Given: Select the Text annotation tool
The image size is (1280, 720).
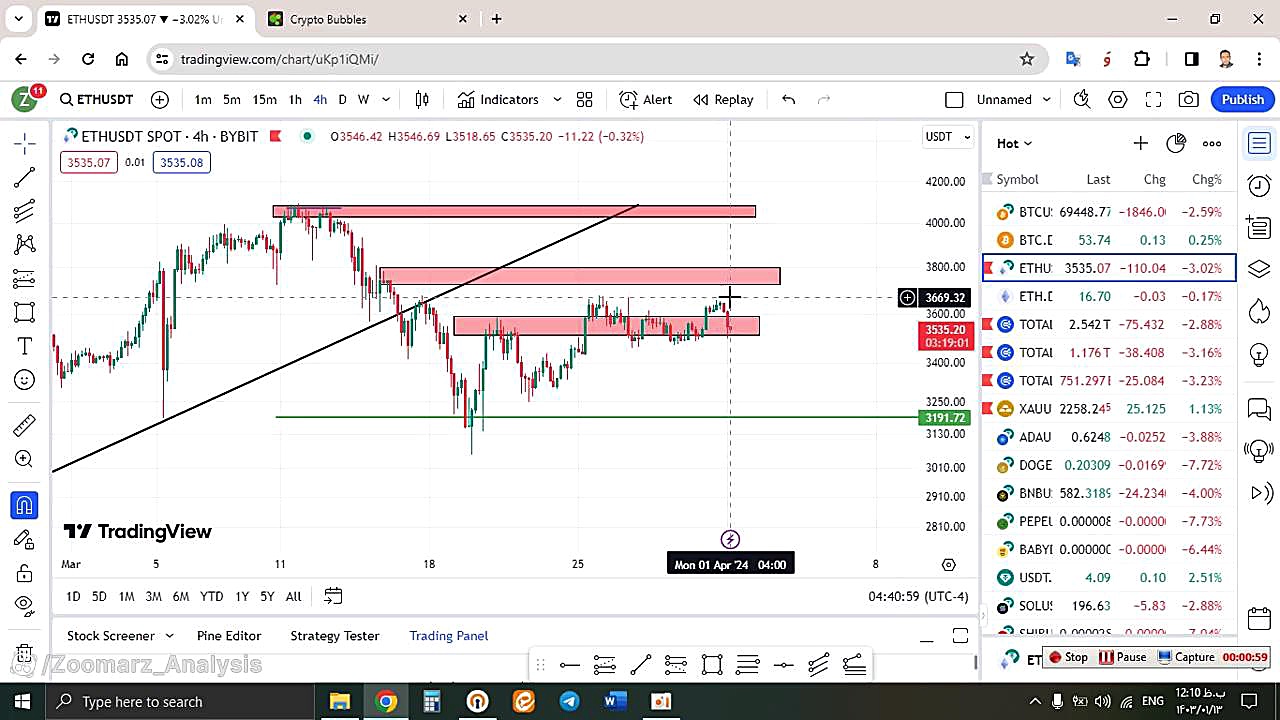Looking at the screenshot, I should [x=25, y=346].
